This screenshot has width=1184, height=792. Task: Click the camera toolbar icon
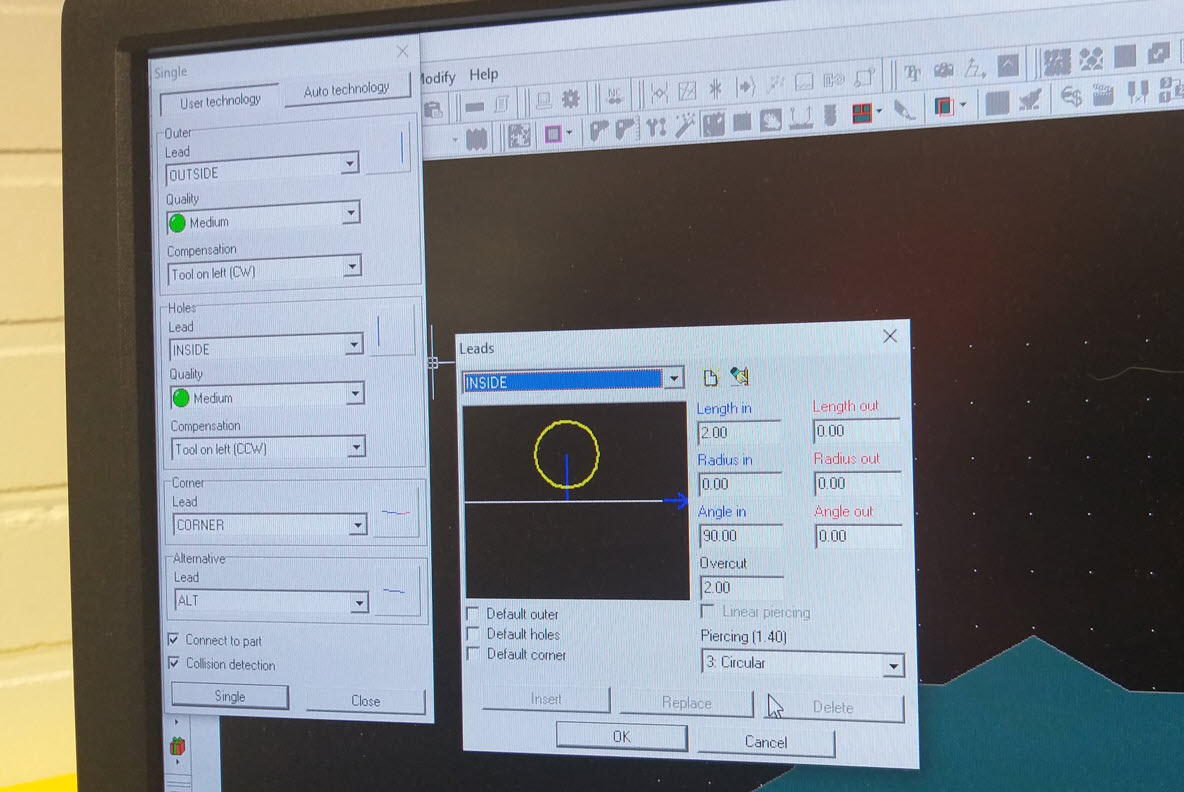(944, 71)
